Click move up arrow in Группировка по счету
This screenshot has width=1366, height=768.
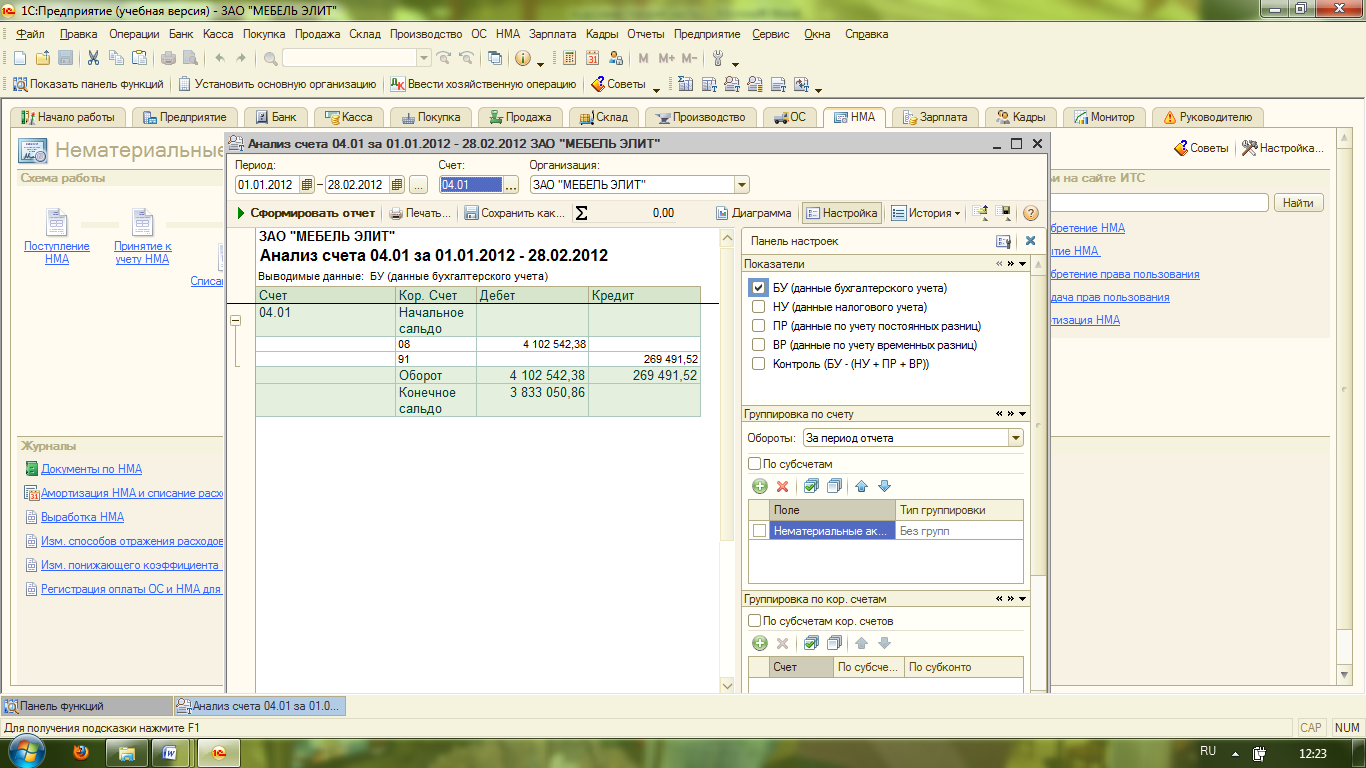point(861,486)
